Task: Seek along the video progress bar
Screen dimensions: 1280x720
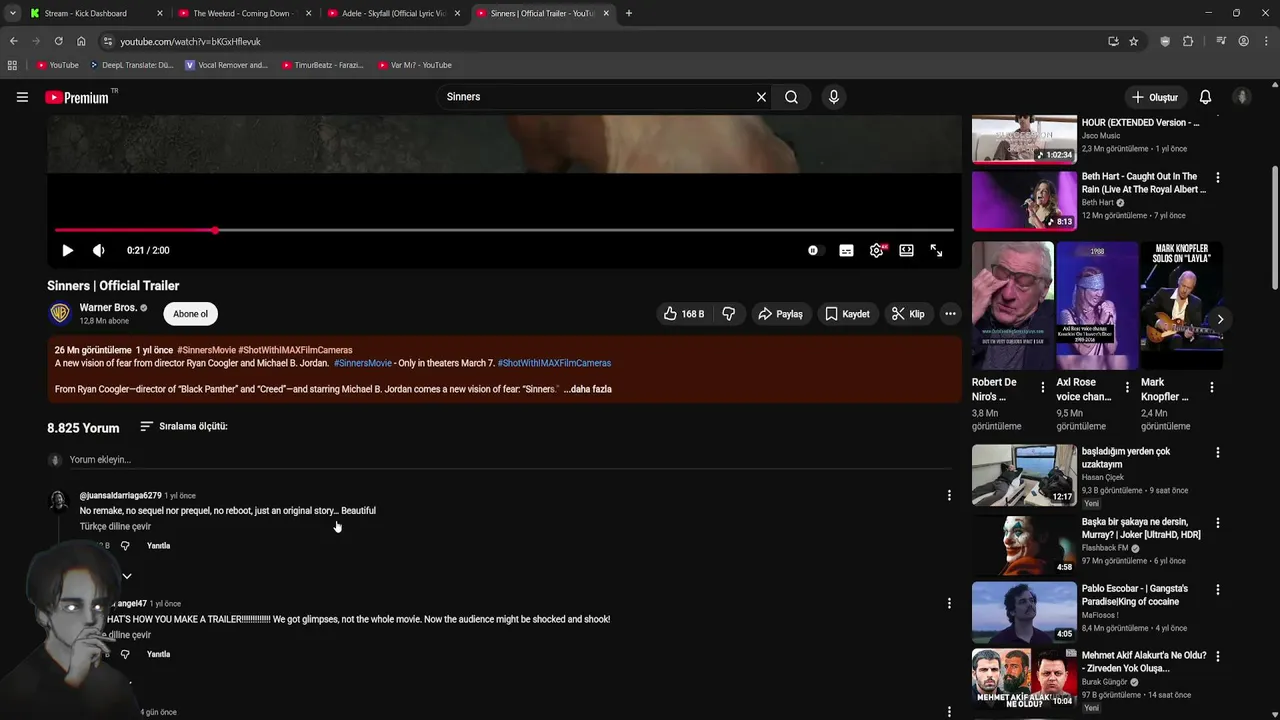Action: [504, 230]
